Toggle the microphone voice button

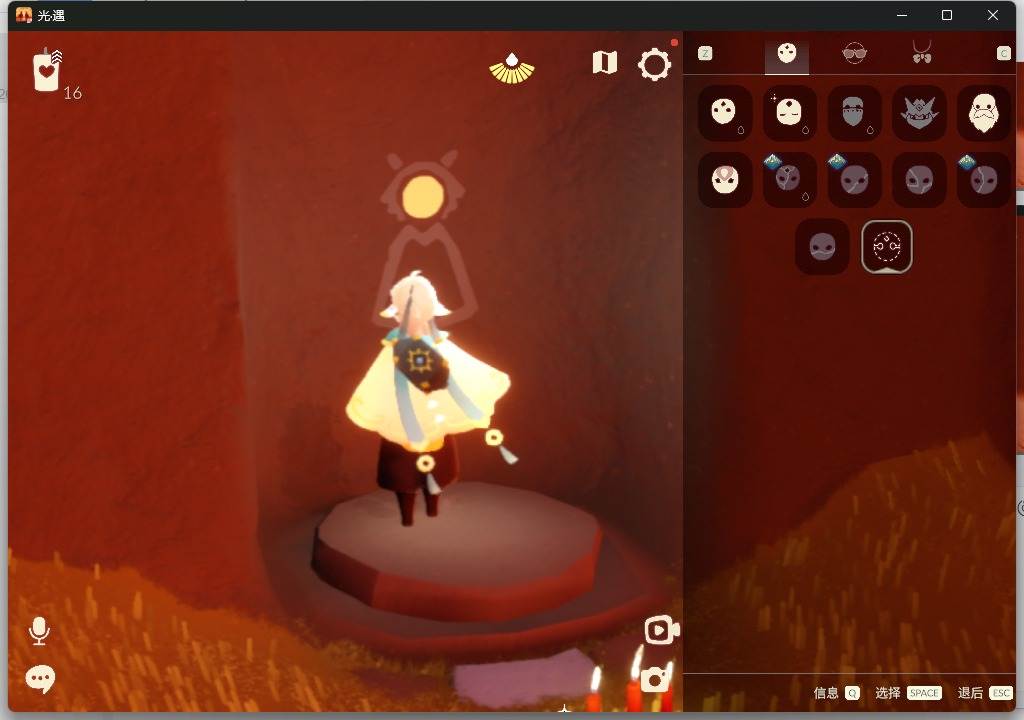tap(39, 631)
